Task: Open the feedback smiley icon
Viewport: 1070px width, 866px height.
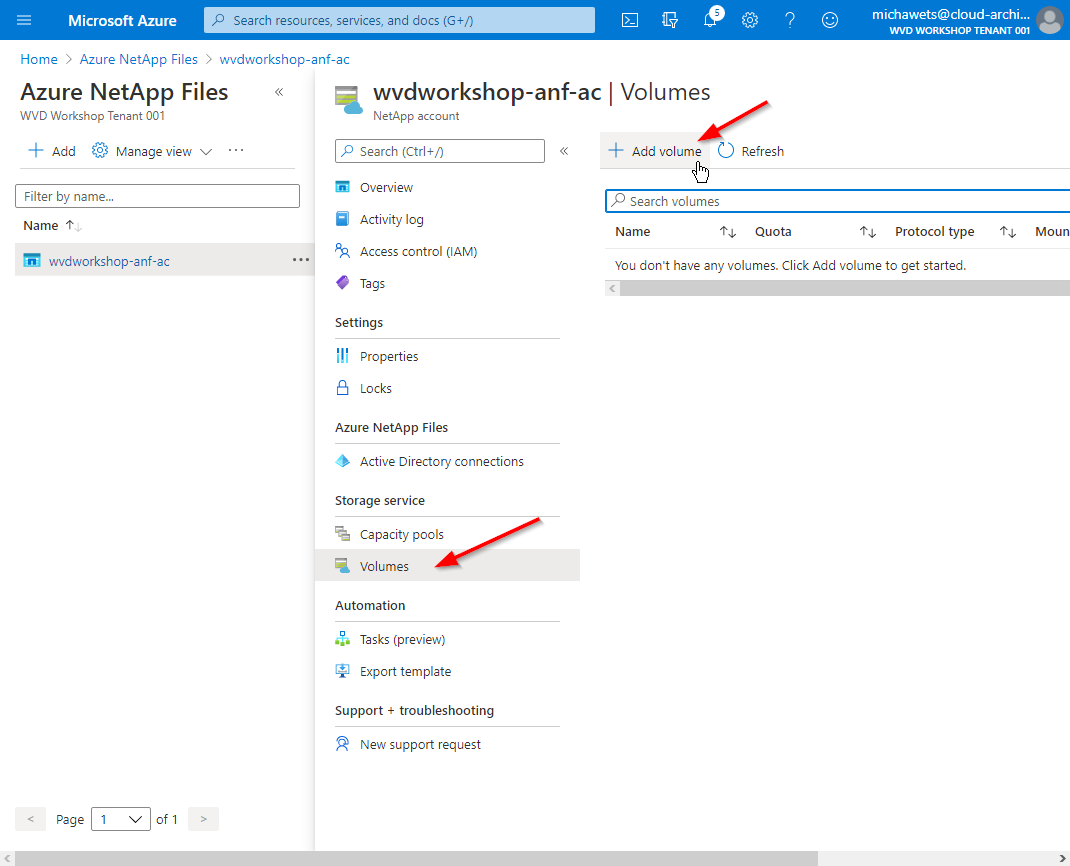Action: [830, 20]
